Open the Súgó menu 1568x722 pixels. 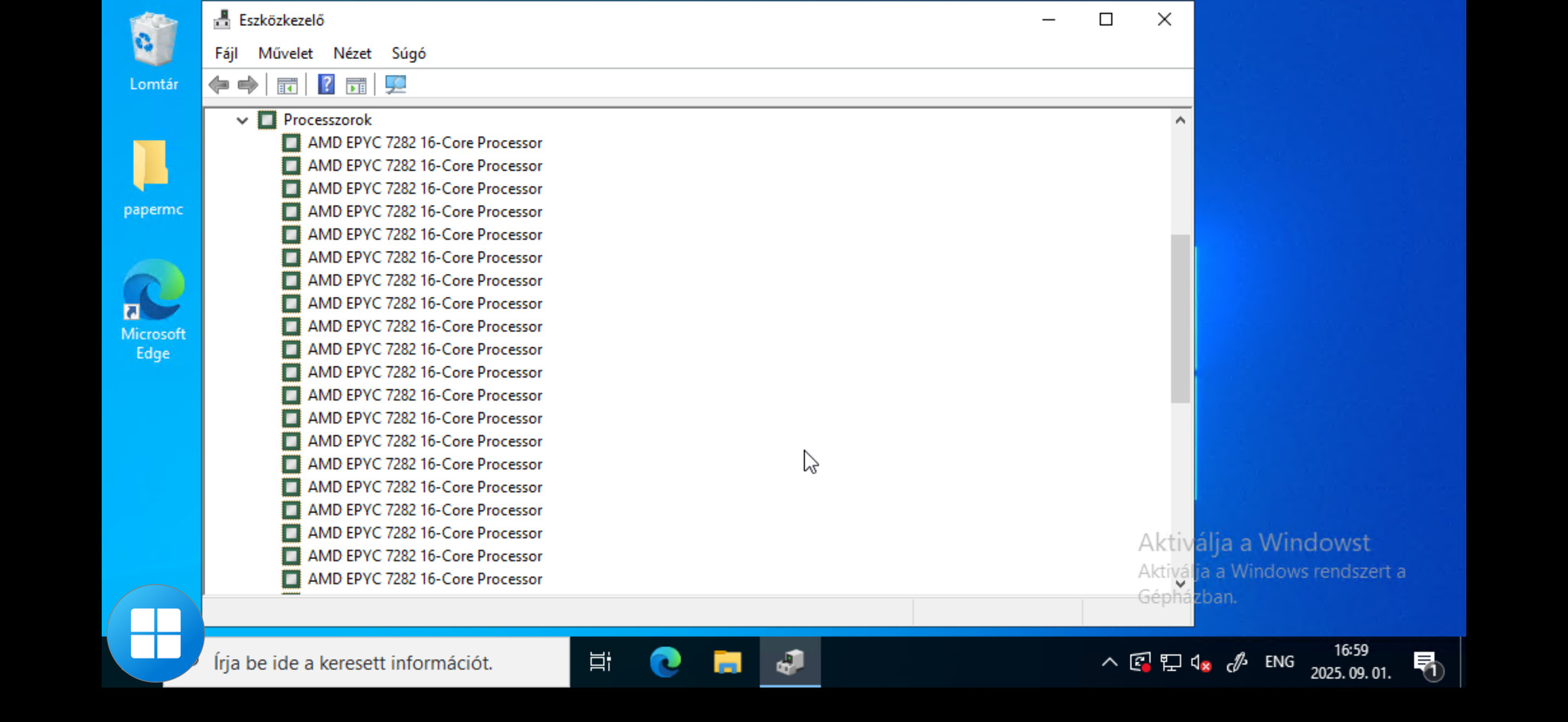pos(409,54)
